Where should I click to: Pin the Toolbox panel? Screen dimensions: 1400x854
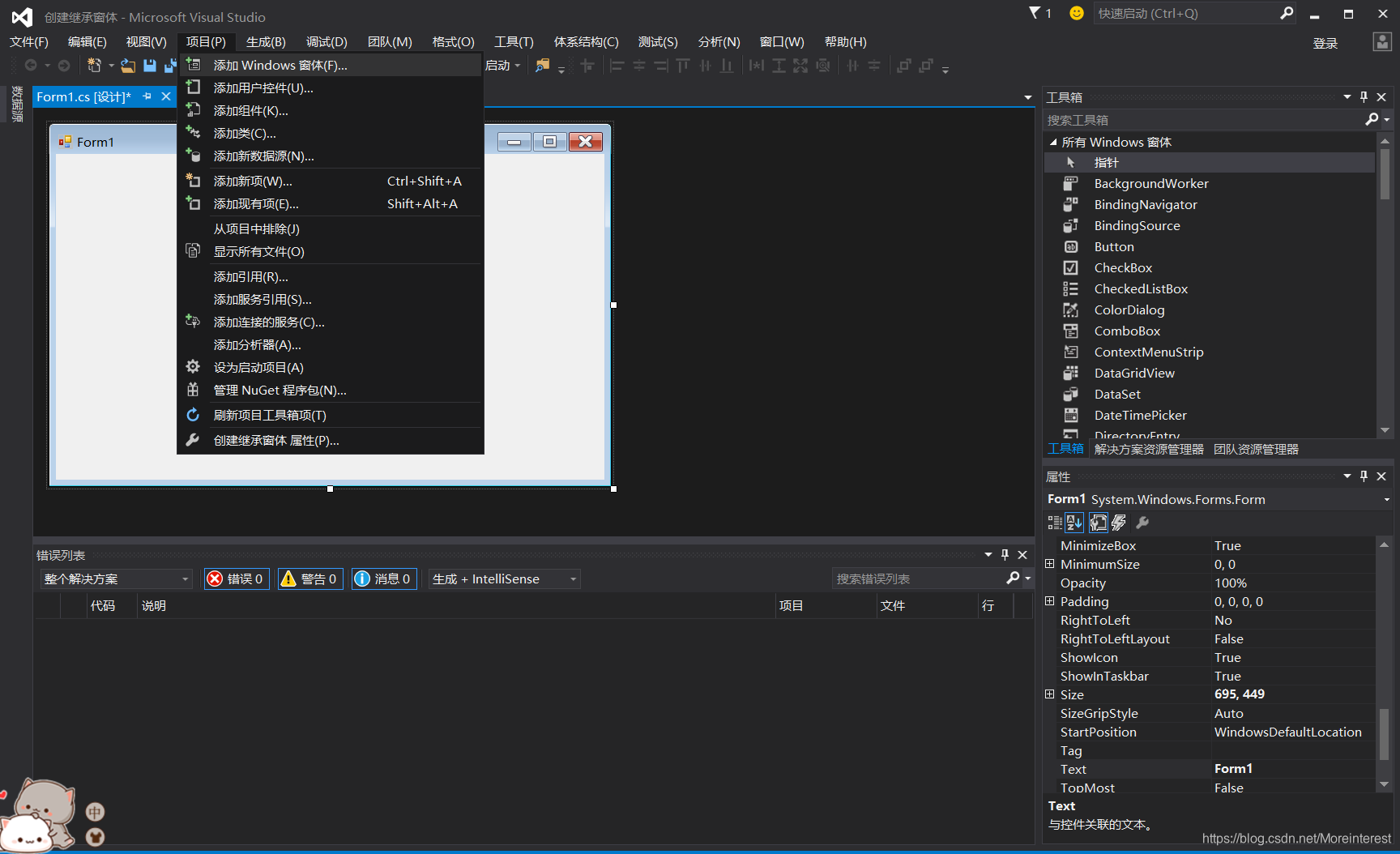pyautogui.click(x=1364, y=96)
